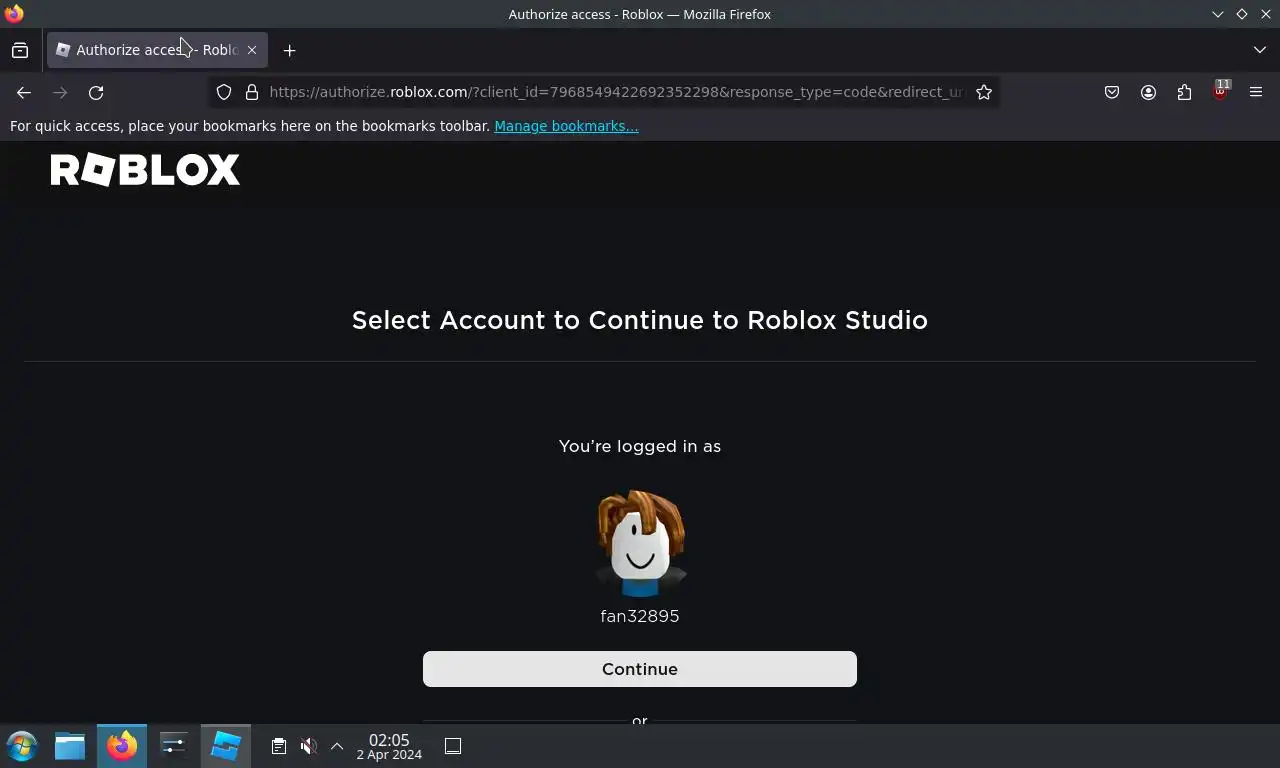Open the taskbar start menu
Viewport: 1280px width, 768px height.
(22, 746)
